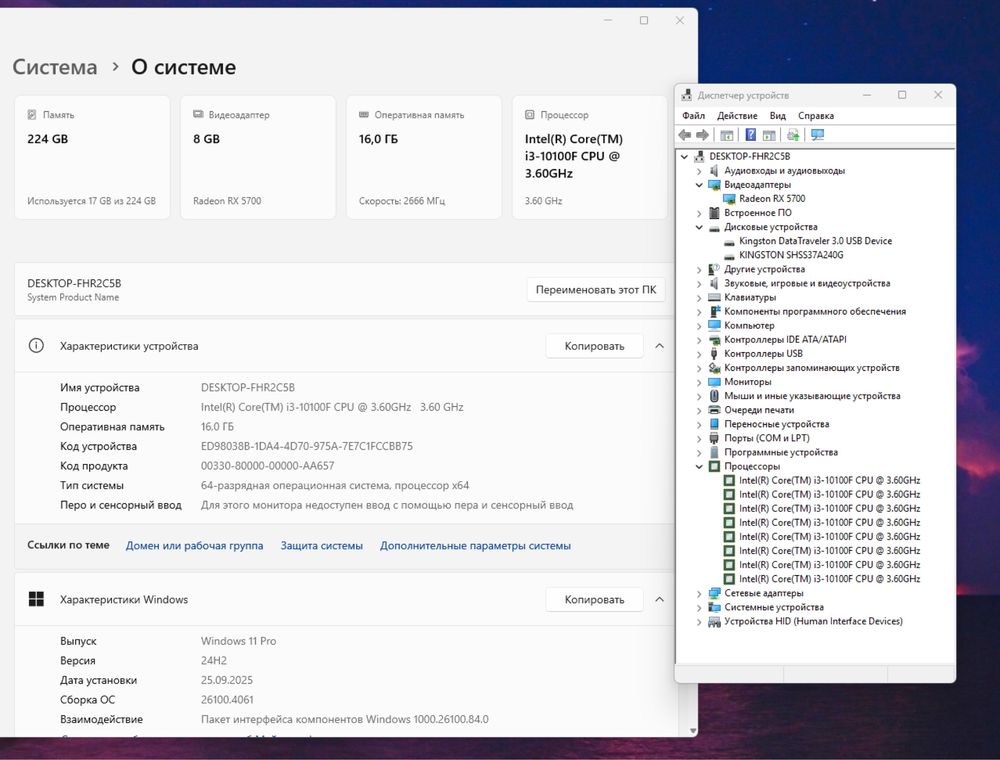Select the display icon beside Мониторы

coord(714,382)
